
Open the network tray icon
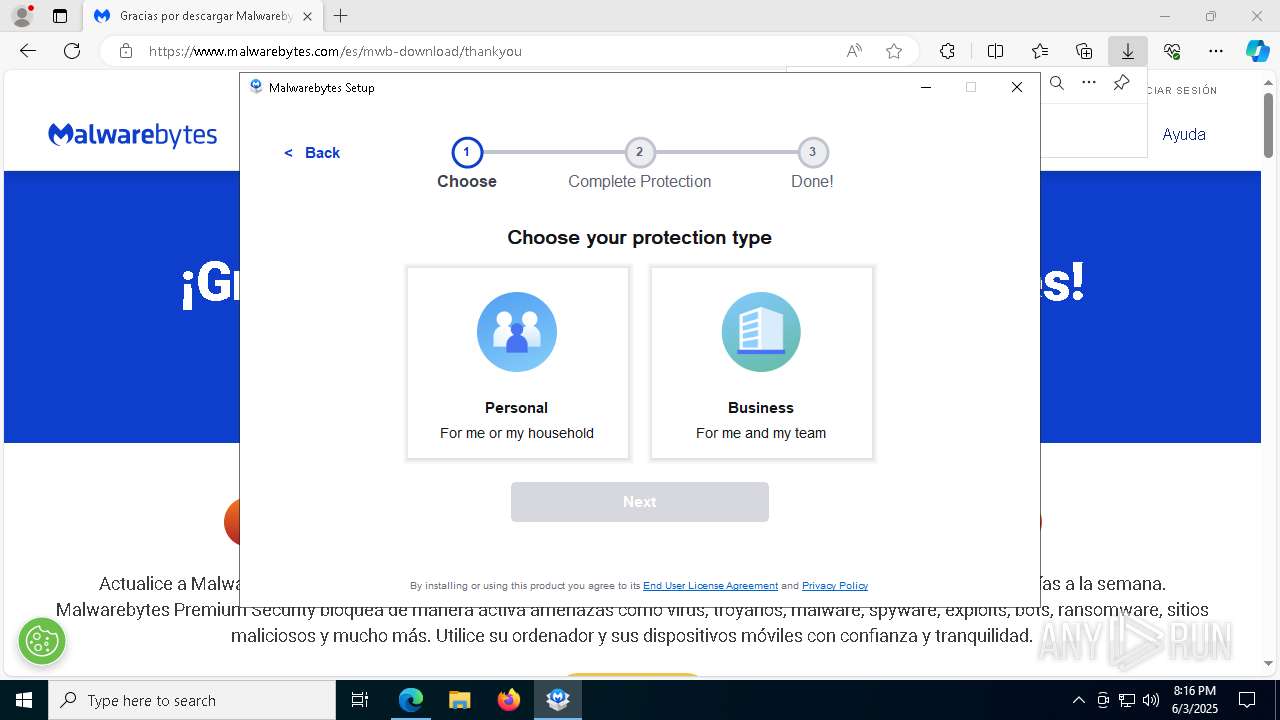pyautogui.click(x=1127, y=700)
